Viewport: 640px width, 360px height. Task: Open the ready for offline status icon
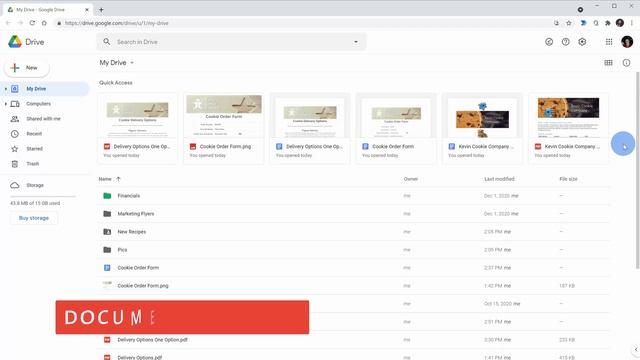tap(549, 42)
